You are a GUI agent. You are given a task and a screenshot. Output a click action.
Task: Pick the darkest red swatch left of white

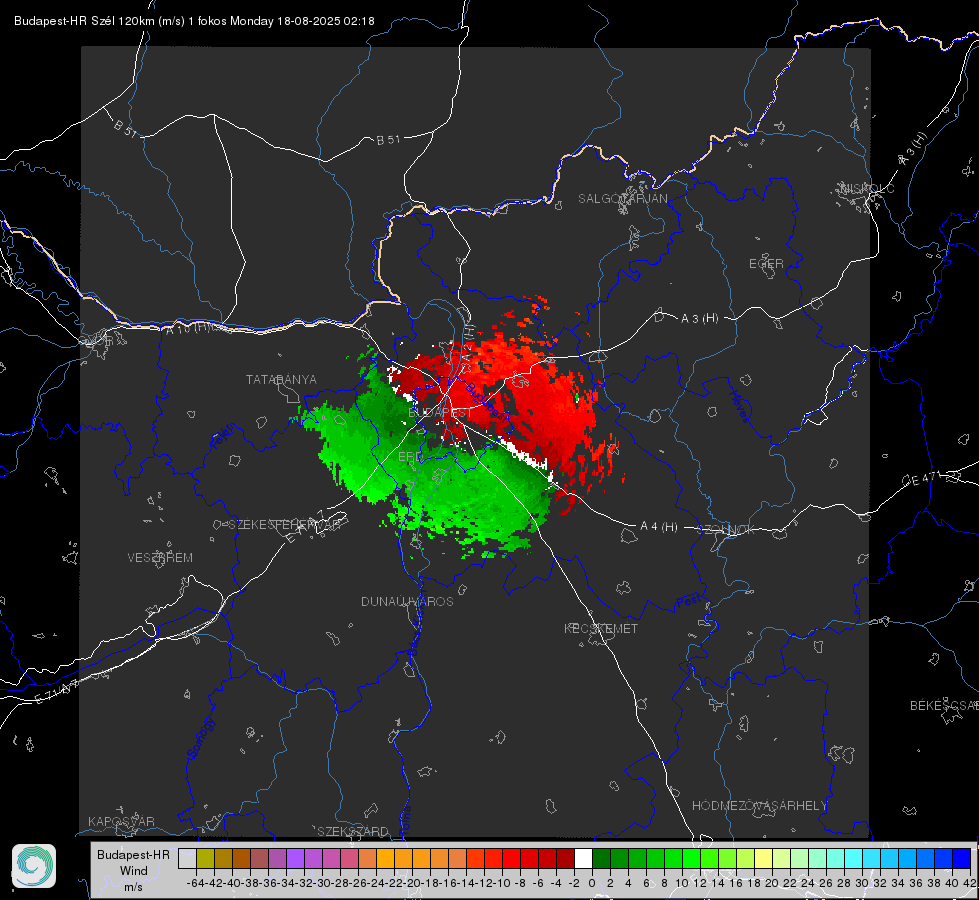coord(565,858)
